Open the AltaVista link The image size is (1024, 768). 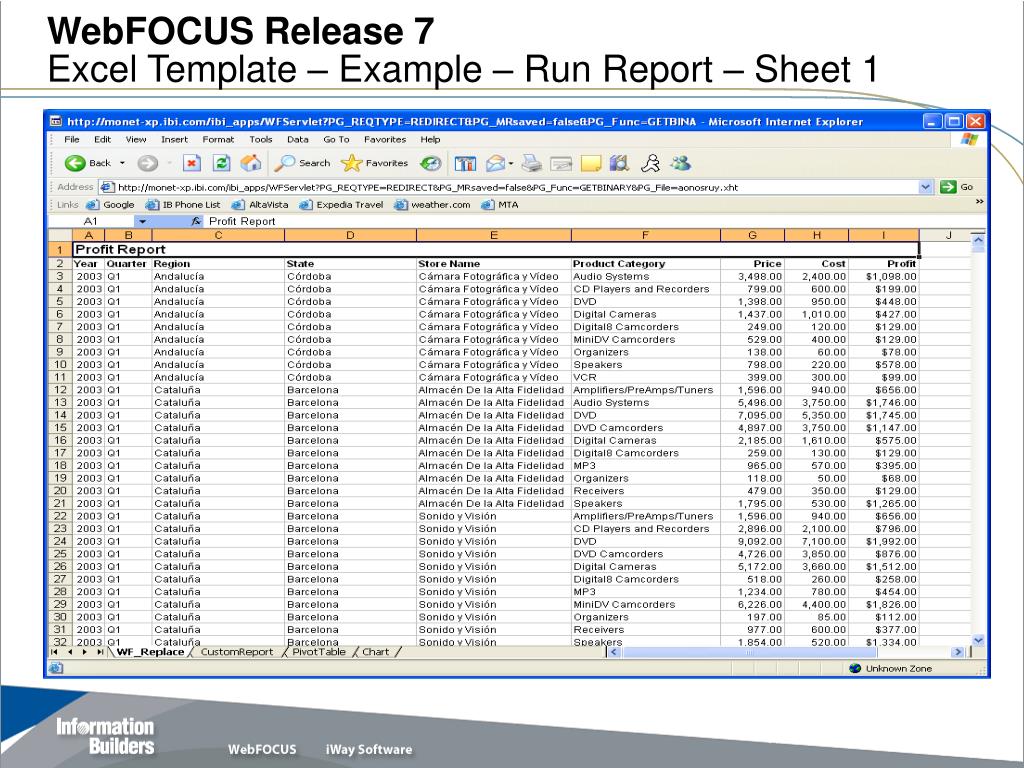[260, 204]
